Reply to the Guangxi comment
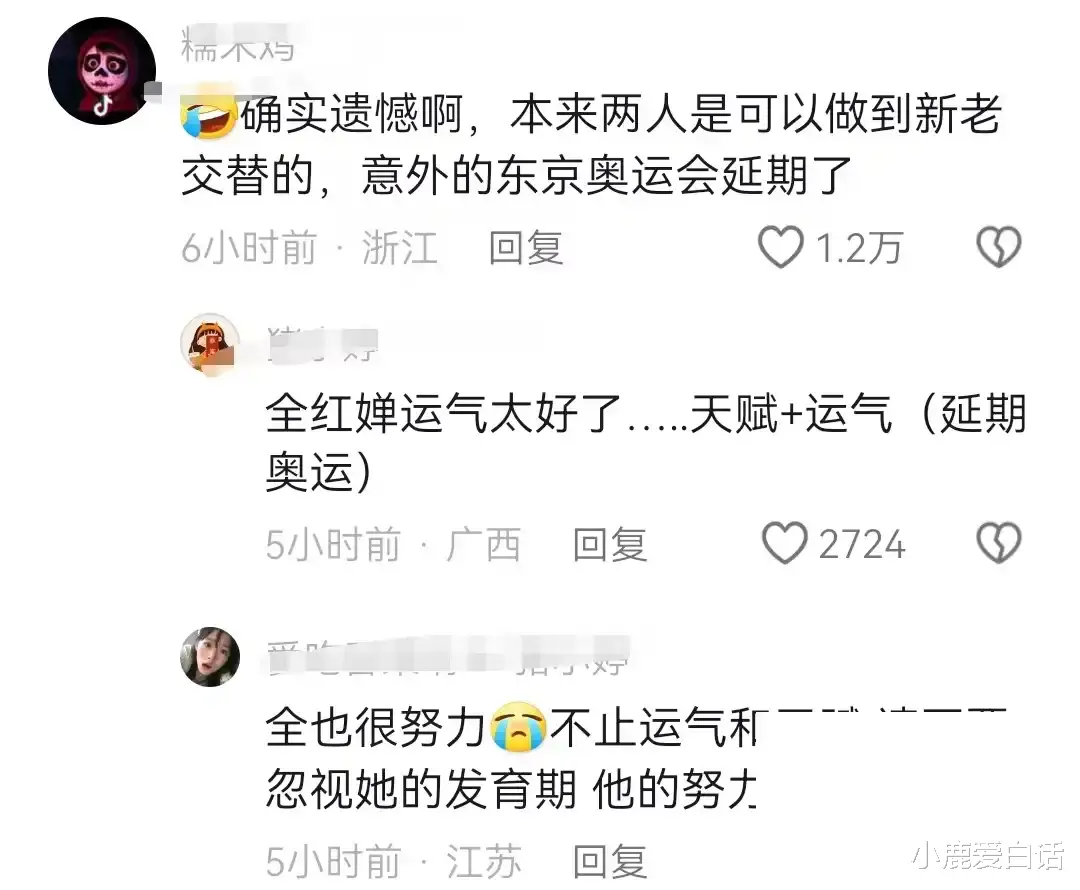This screenshot has height=890, width=1080. tap(610, 545)
